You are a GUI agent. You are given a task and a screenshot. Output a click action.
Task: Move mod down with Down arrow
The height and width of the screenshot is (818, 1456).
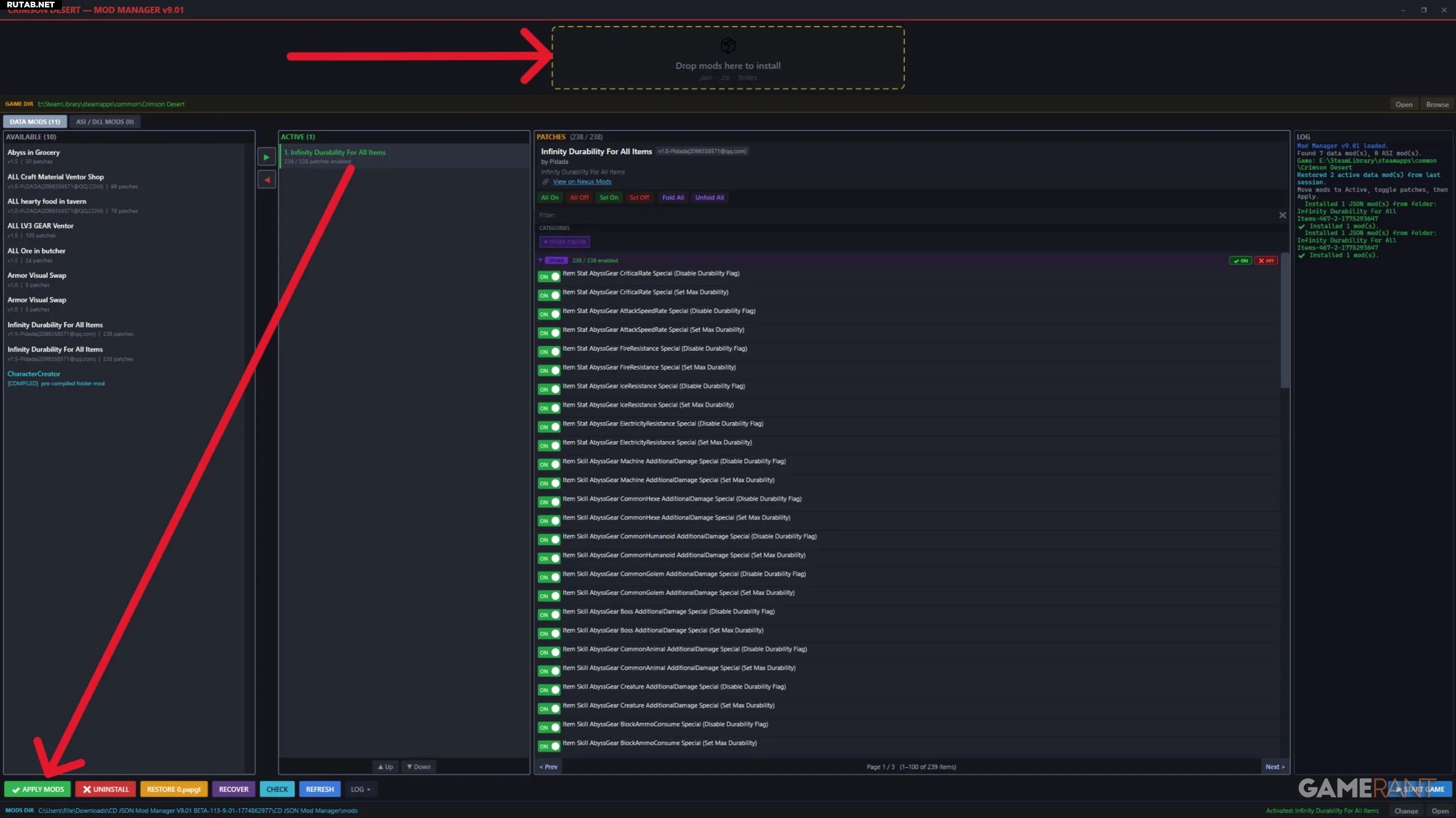tap(419, 767)
